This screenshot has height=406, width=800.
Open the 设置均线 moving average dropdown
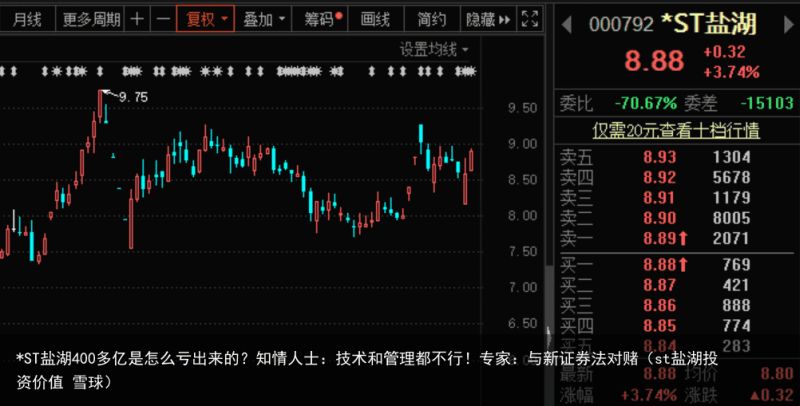[x=433, y=50]
